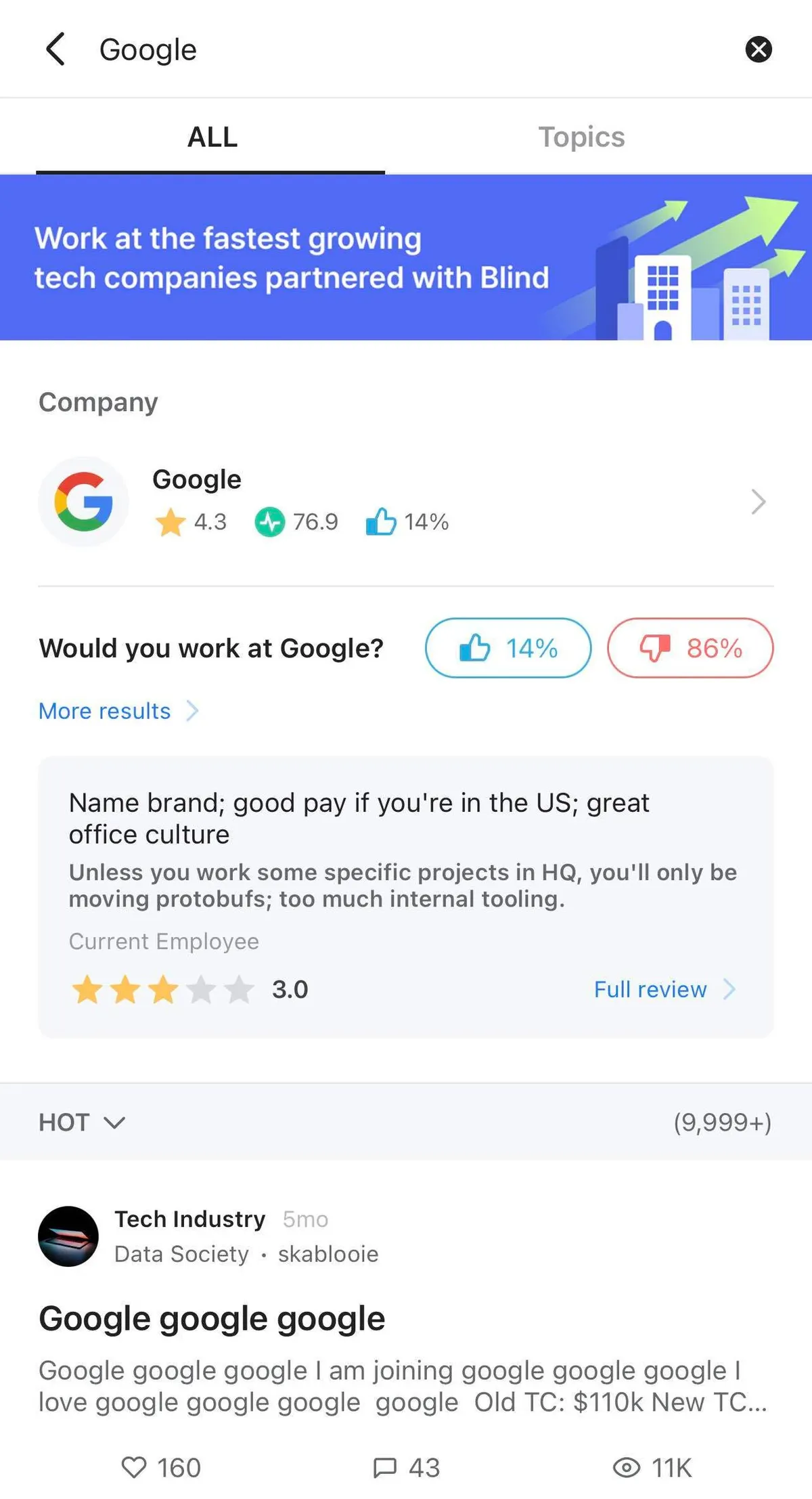The width and height of the screenshot is (812, 1499).
Task: Tap the Google company logo
Action: 83,502
